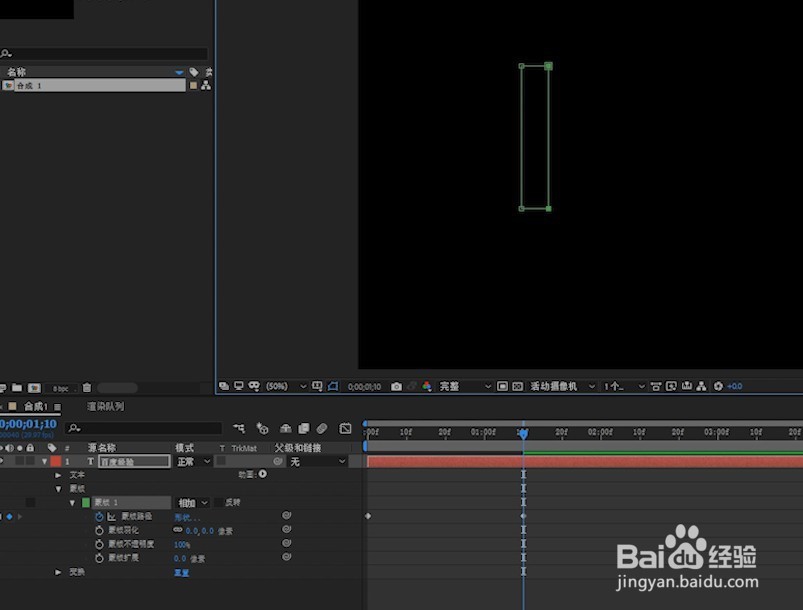
Task: Open the Graph Editor in the timeline
Action: pyautogui.click(x=345, y=428)
